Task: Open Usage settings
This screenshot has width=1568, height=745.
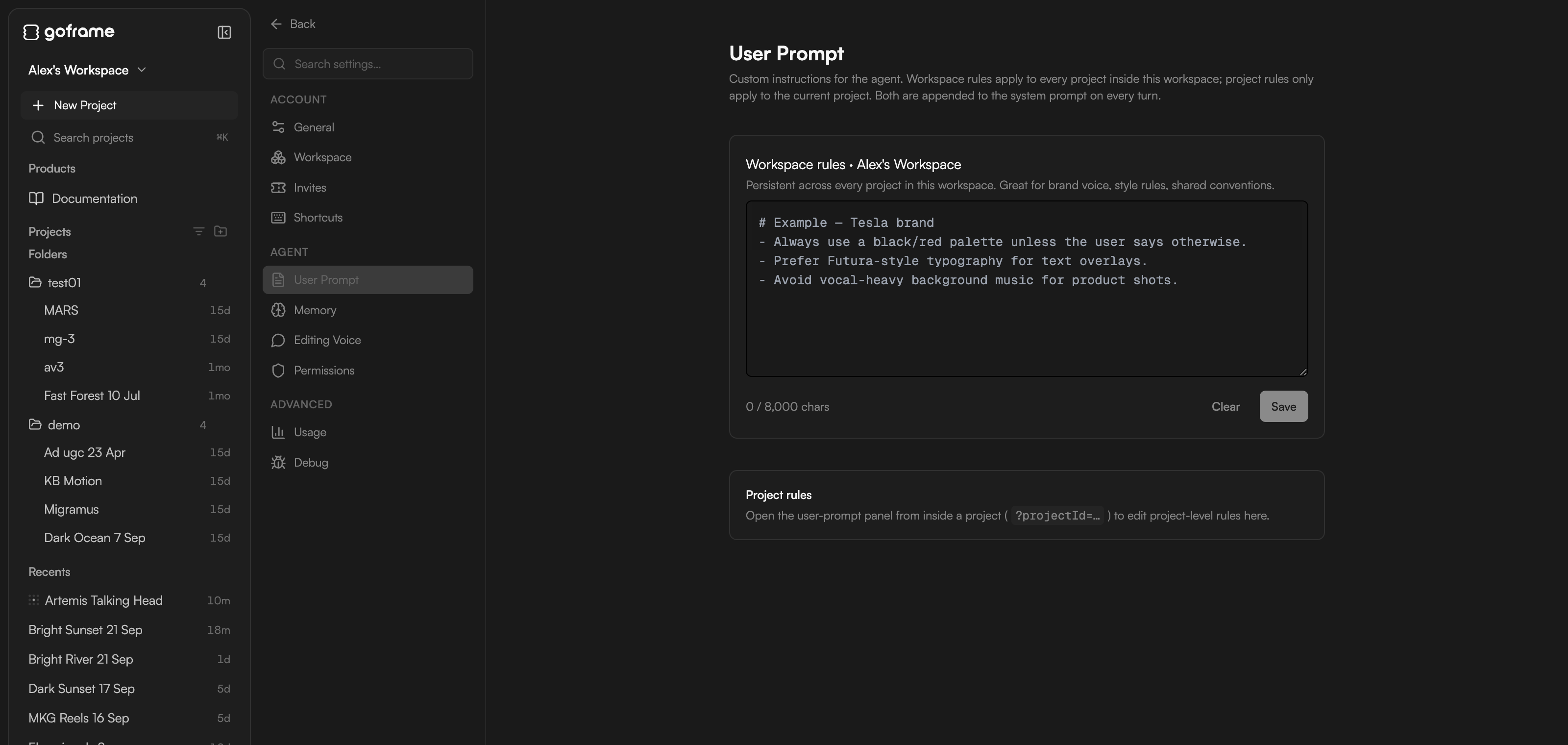Action: pyautogui.click(x=367, y=432)
